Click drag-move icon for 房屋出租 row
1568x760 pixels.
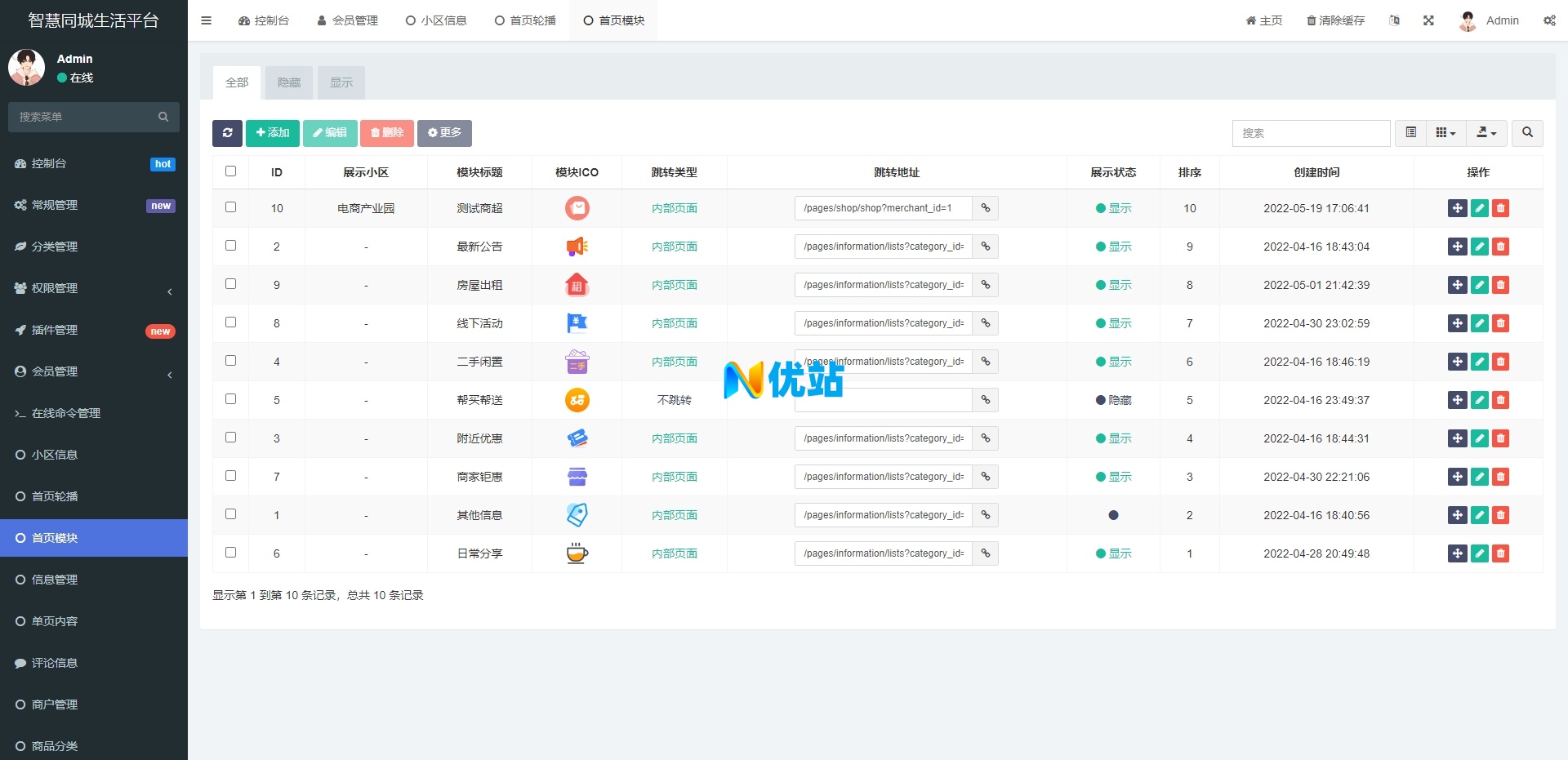pyautogui.click(x=1457, y=285)
